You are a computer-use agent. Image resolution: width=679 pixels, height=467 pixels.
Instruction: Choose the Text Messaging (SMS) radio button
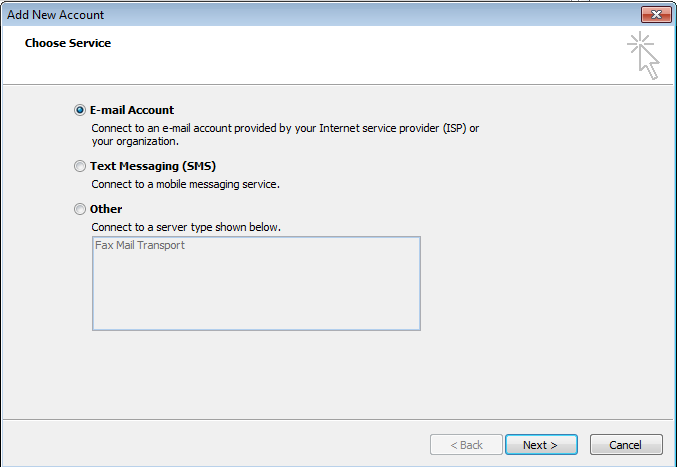tap(80, 167)
